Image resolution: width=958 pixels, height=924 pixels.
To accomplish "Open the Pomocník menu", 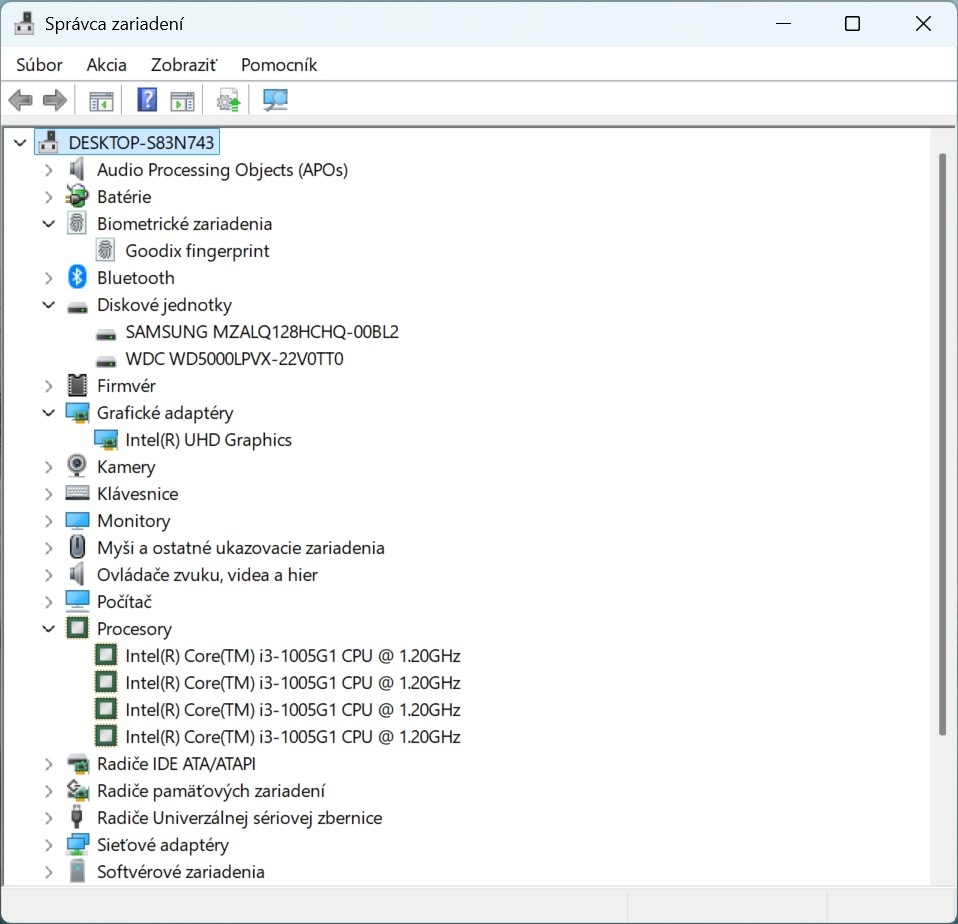I will 279,65.
